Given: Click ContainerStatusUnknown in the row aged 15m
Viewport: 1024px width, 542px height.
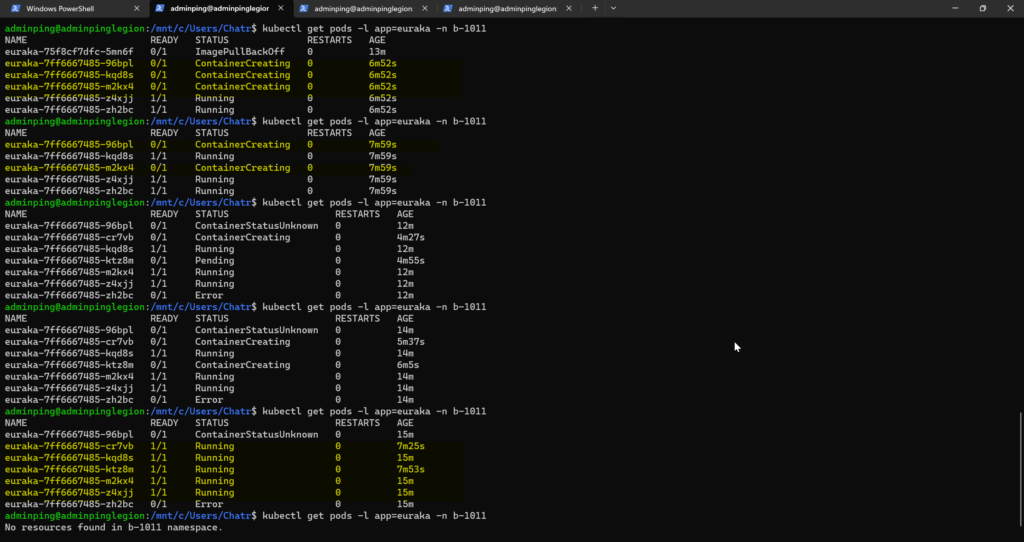Looking at the screenshot, I should [x=257, y=435].
